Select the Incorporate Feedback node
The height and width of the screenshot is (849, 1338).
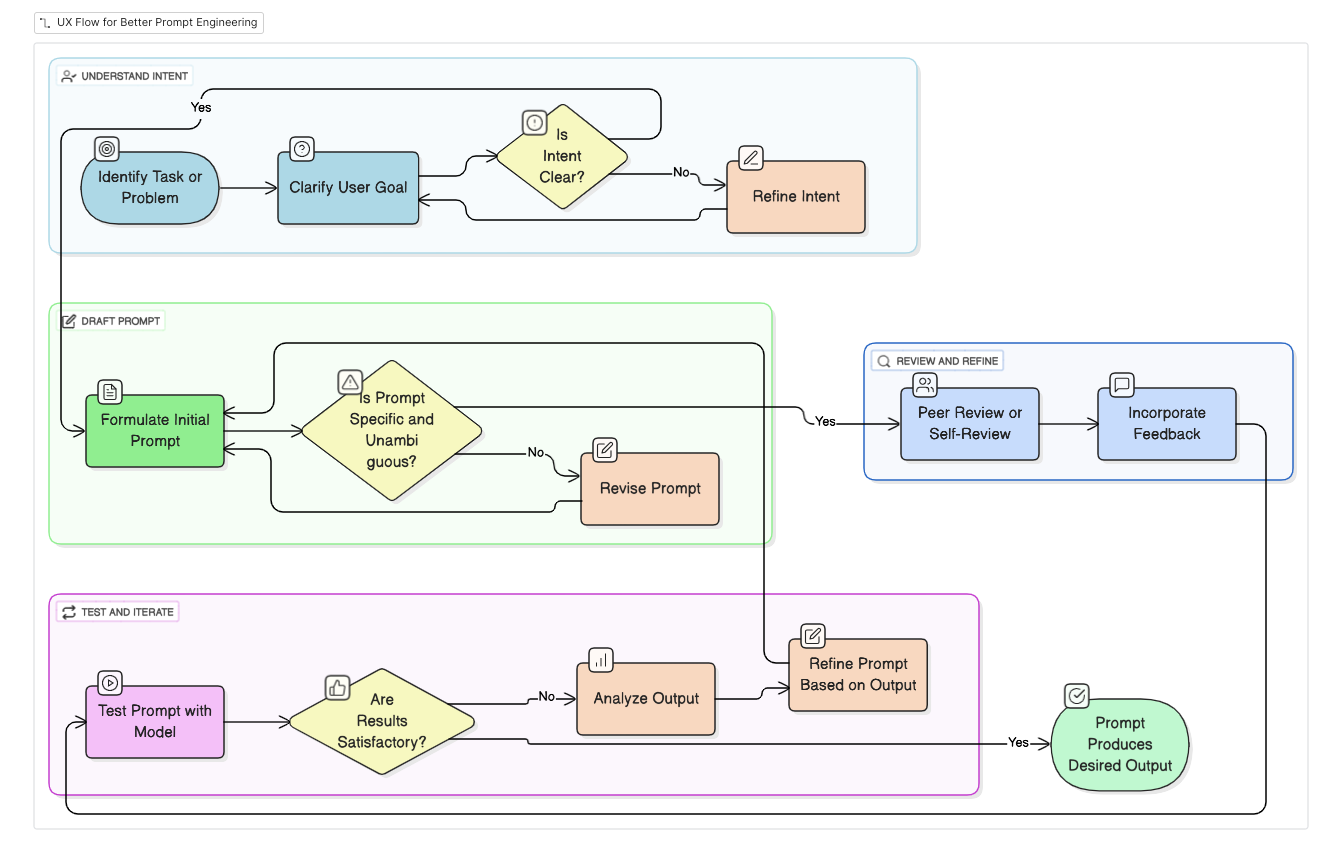click(x=1167, y=424)
